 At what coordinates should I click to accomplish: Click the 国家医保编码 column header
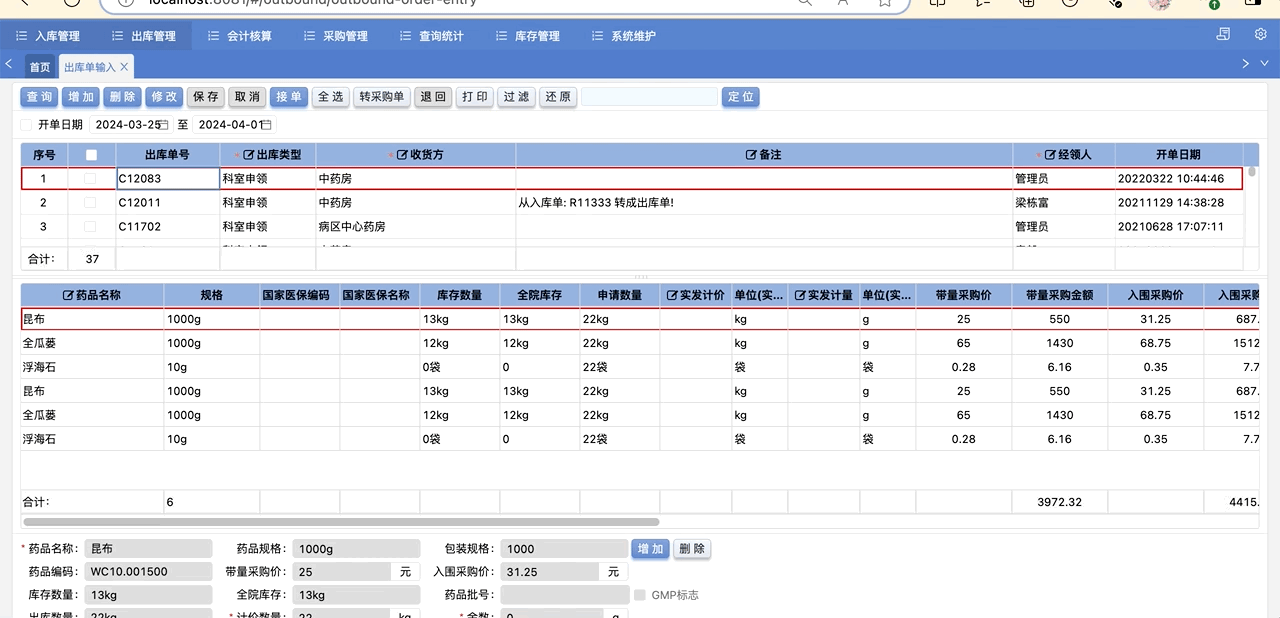pos(300,295)
